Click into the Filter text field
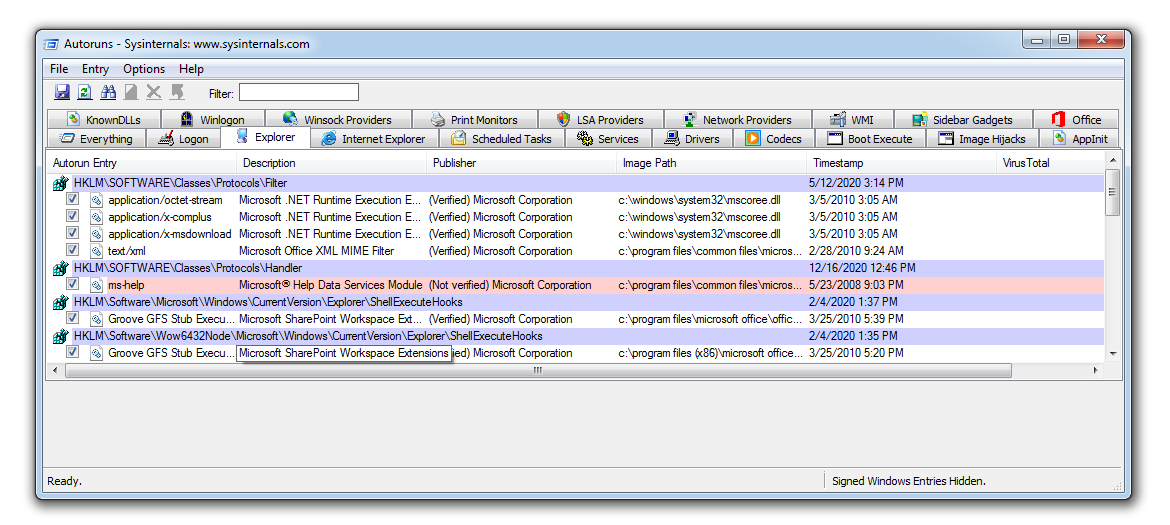Image resolution: width=1170 pixels, height=525 pixels. coord(298,92)
